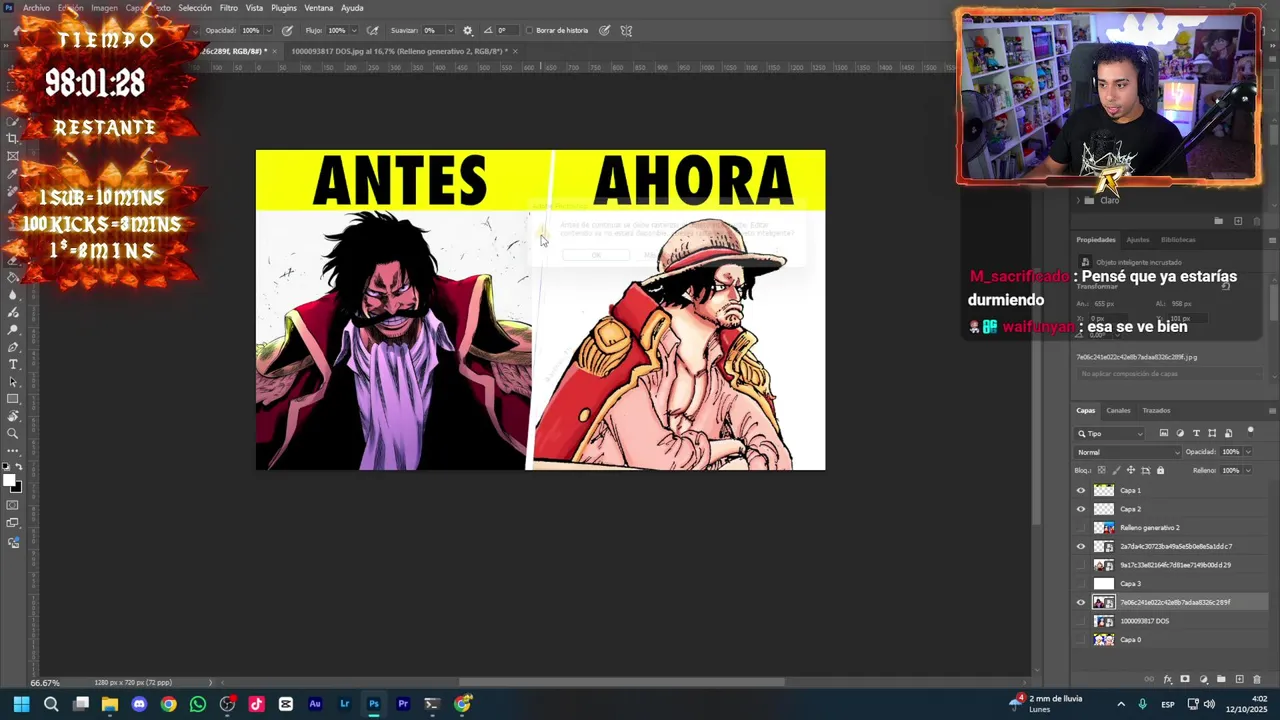Viewport: 1280px width, 720px height.
Task: Open WhatsApp from taskbar
Action: (198, 704)
